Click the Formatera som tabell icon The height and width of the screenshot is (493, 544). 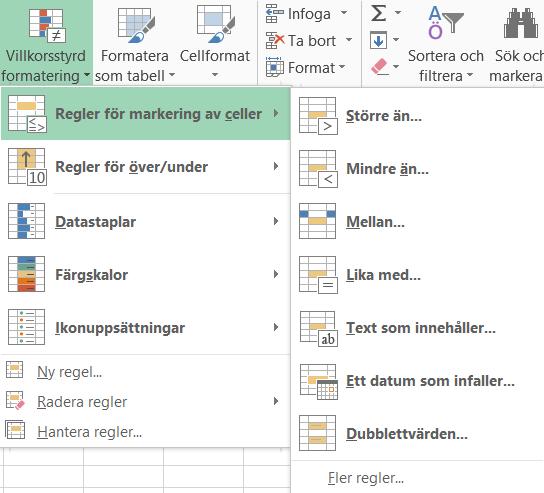coord(136,25)
